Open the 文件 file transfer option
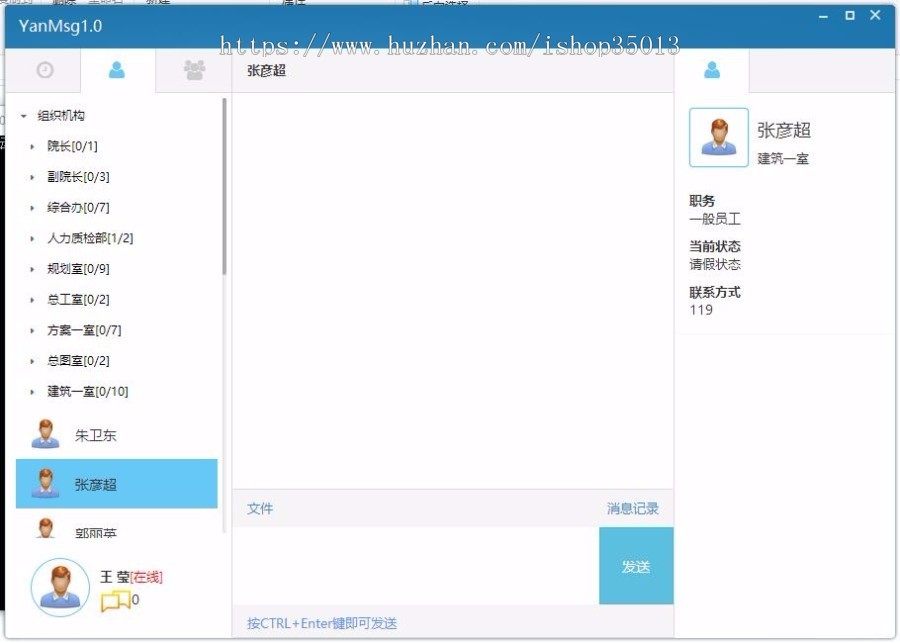This screenshot has width=900, height=643. click(260, 509)
